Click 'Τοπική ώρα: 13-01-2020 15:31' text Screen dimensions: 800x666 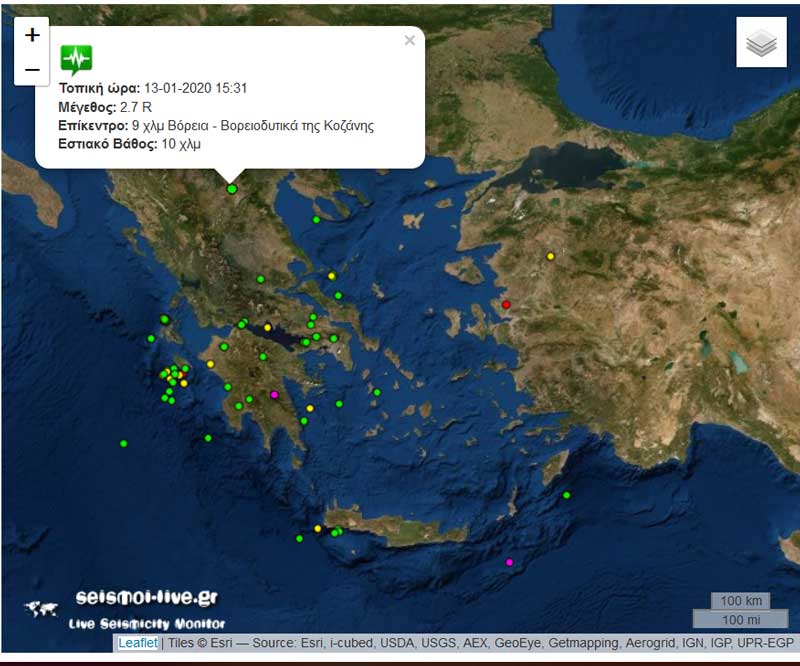[153, 88]
